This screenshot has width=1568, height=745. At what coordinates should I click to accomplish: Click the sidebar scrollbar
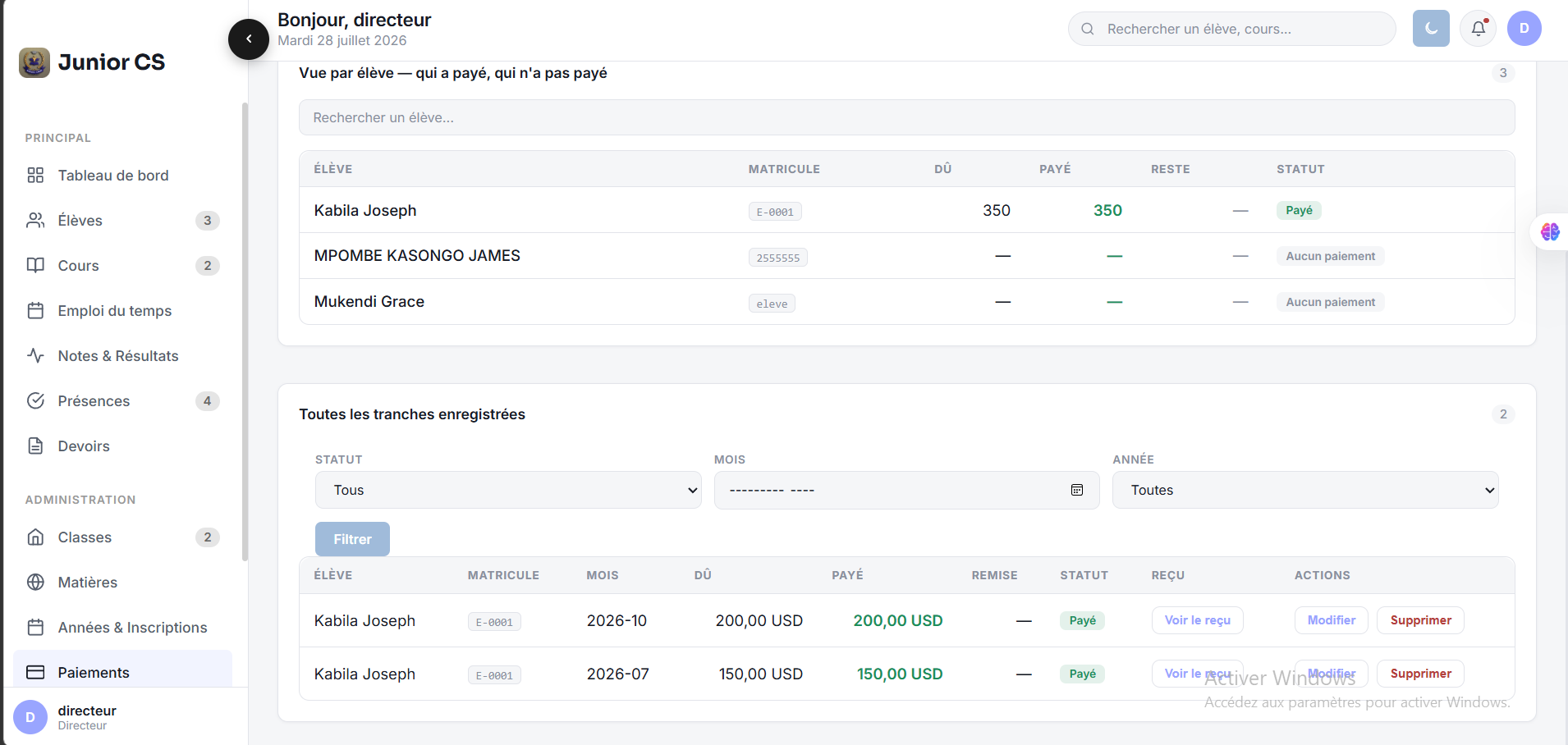point(245,331)
